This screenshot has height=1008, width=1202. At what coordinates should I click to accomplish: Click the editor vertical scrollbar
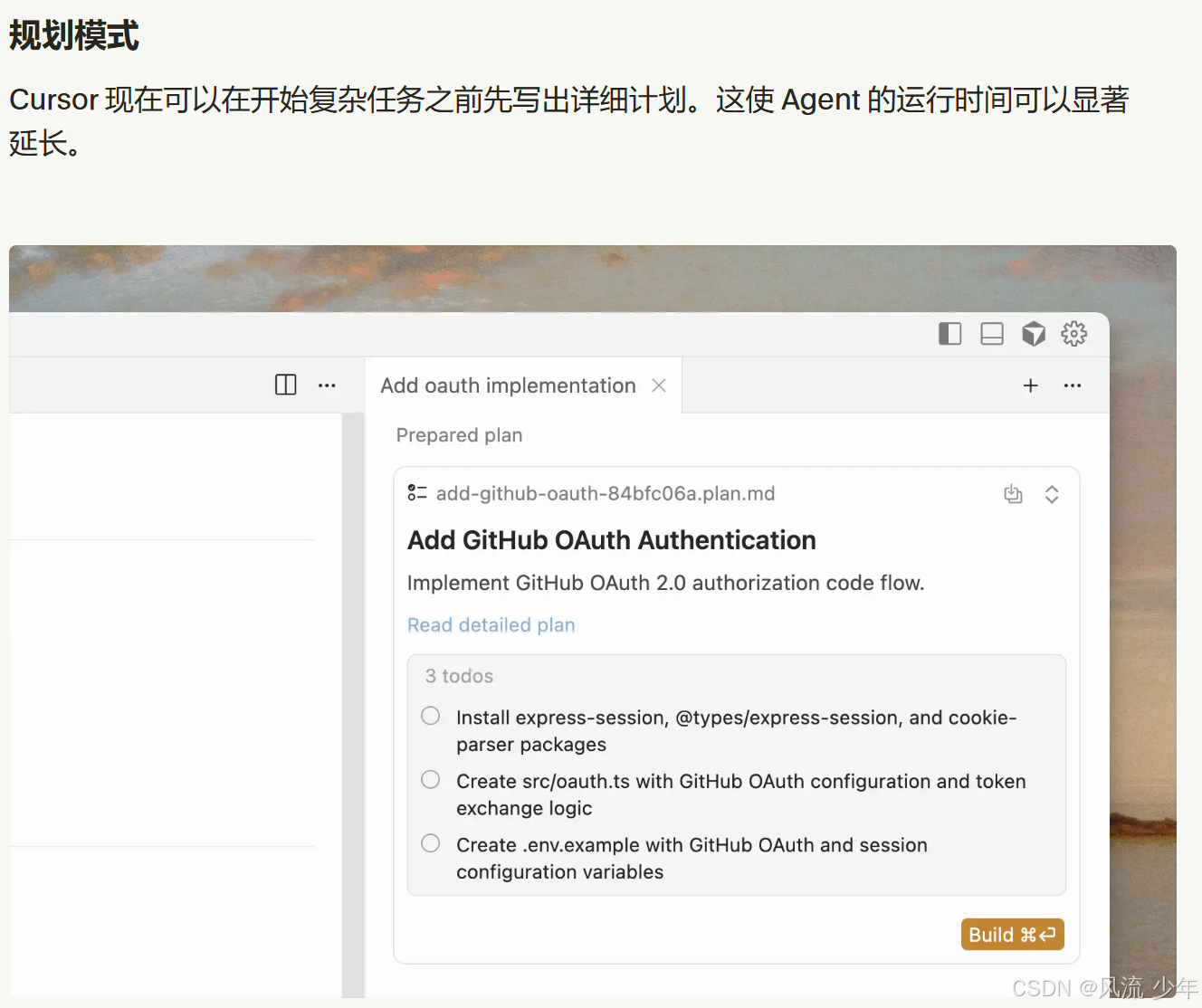pos(353,706)
